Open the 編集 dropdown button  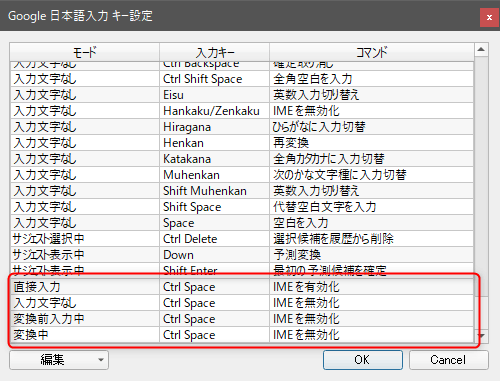59,360
